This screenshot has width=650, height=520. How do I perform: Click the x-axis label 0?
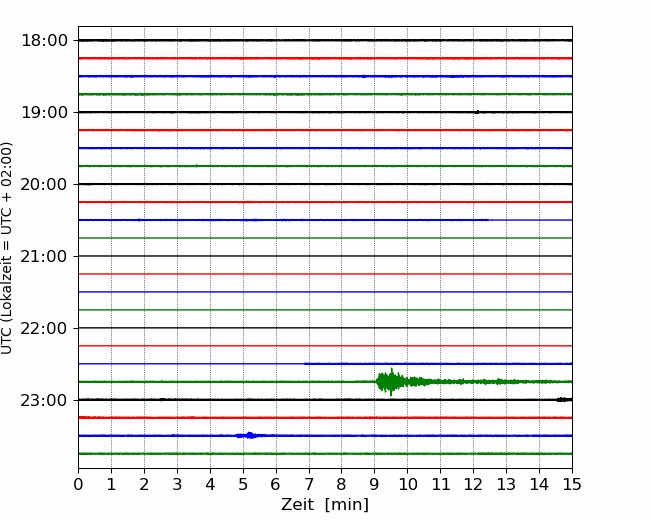tap(78, 484)
